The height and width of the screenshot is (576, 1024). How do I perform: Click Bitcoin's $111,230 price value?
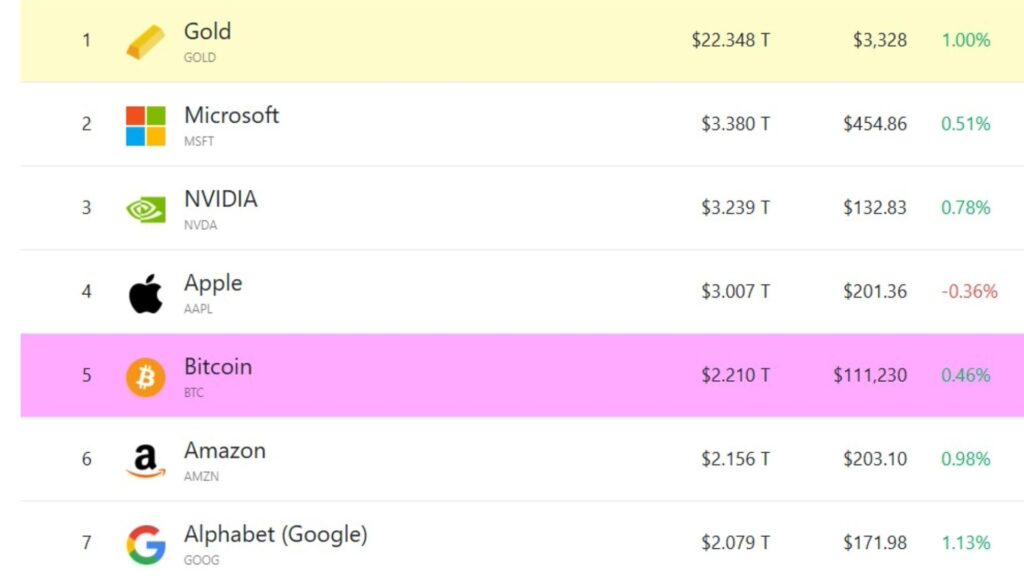870,376
